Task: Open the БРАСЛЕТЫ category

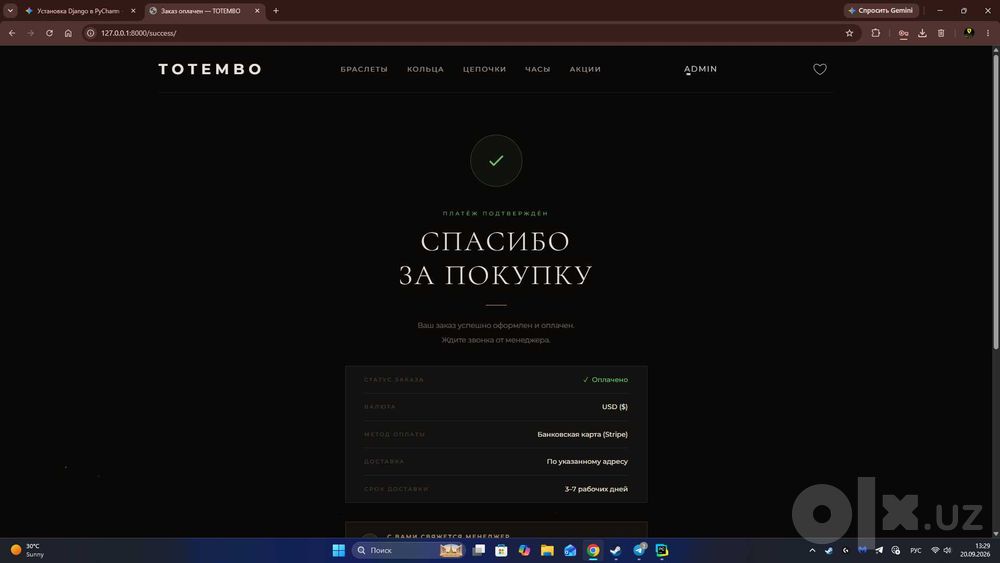Action: click(364, 69)
